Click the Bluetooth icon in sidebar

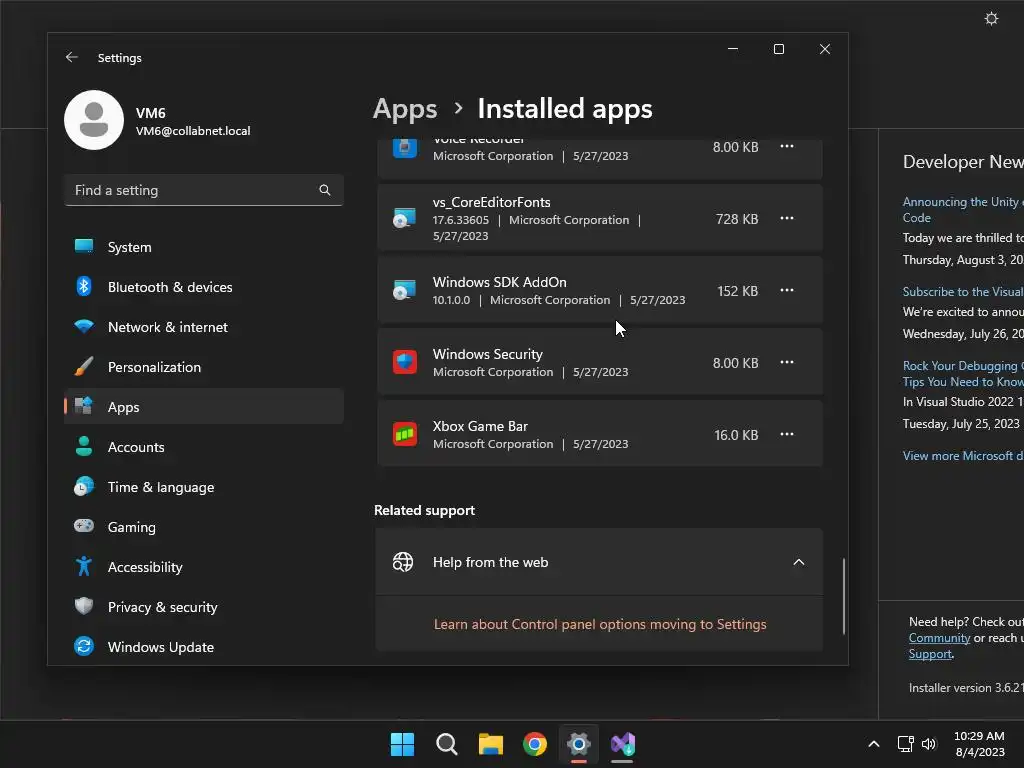84,286
